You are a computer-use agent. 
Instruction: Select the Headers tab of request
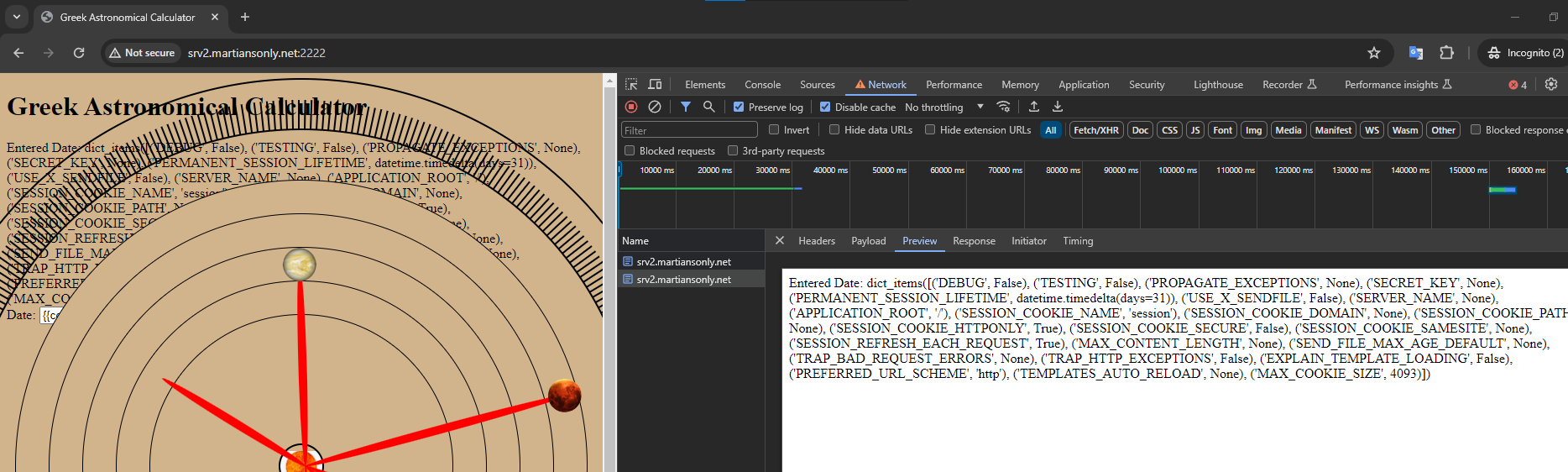point(817,241)
